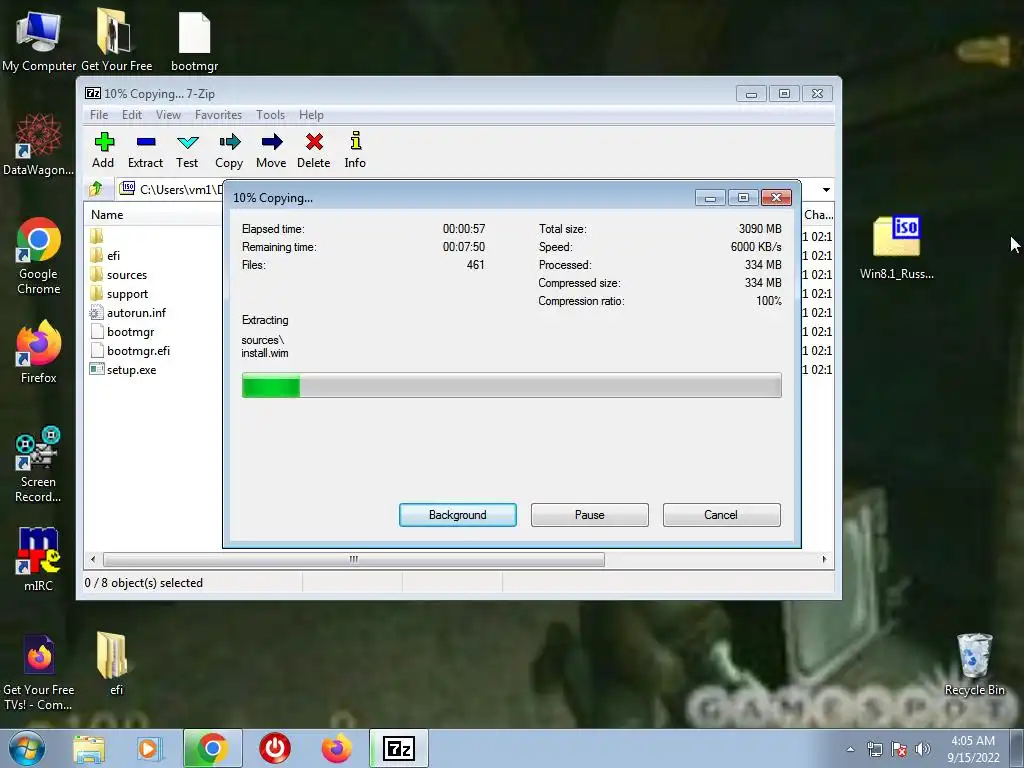This screenshot has height=768, width=1024.
Task: Open the Favorites menu
Action: click(218, 115)
